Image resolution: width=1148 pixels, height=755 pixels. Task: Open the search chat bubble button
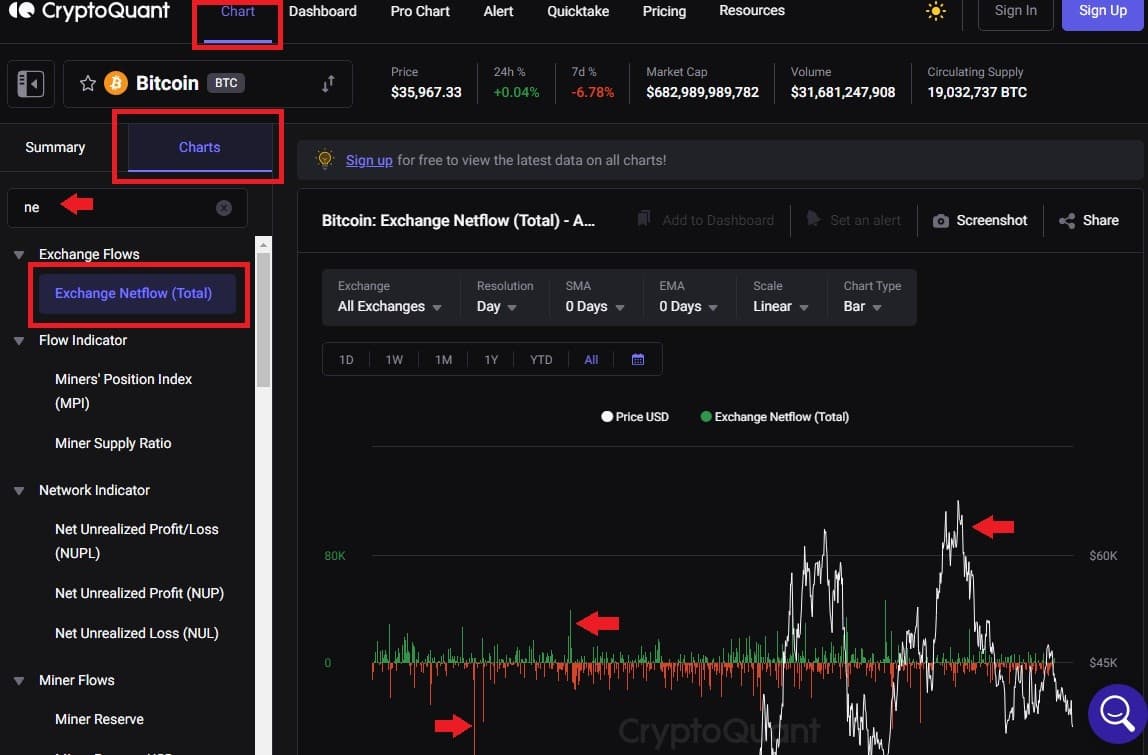1117,713
